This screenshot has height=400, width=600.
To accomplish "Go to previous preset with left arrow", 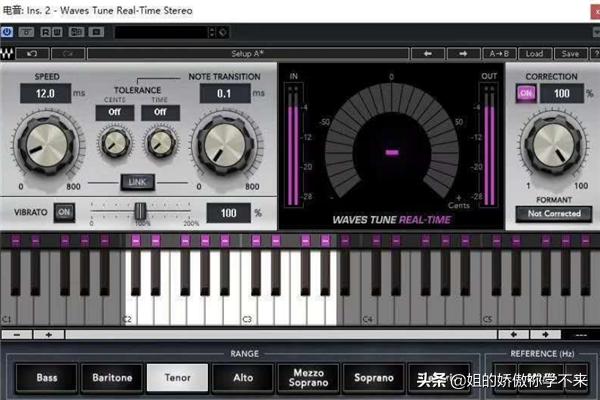I will 427,53.
